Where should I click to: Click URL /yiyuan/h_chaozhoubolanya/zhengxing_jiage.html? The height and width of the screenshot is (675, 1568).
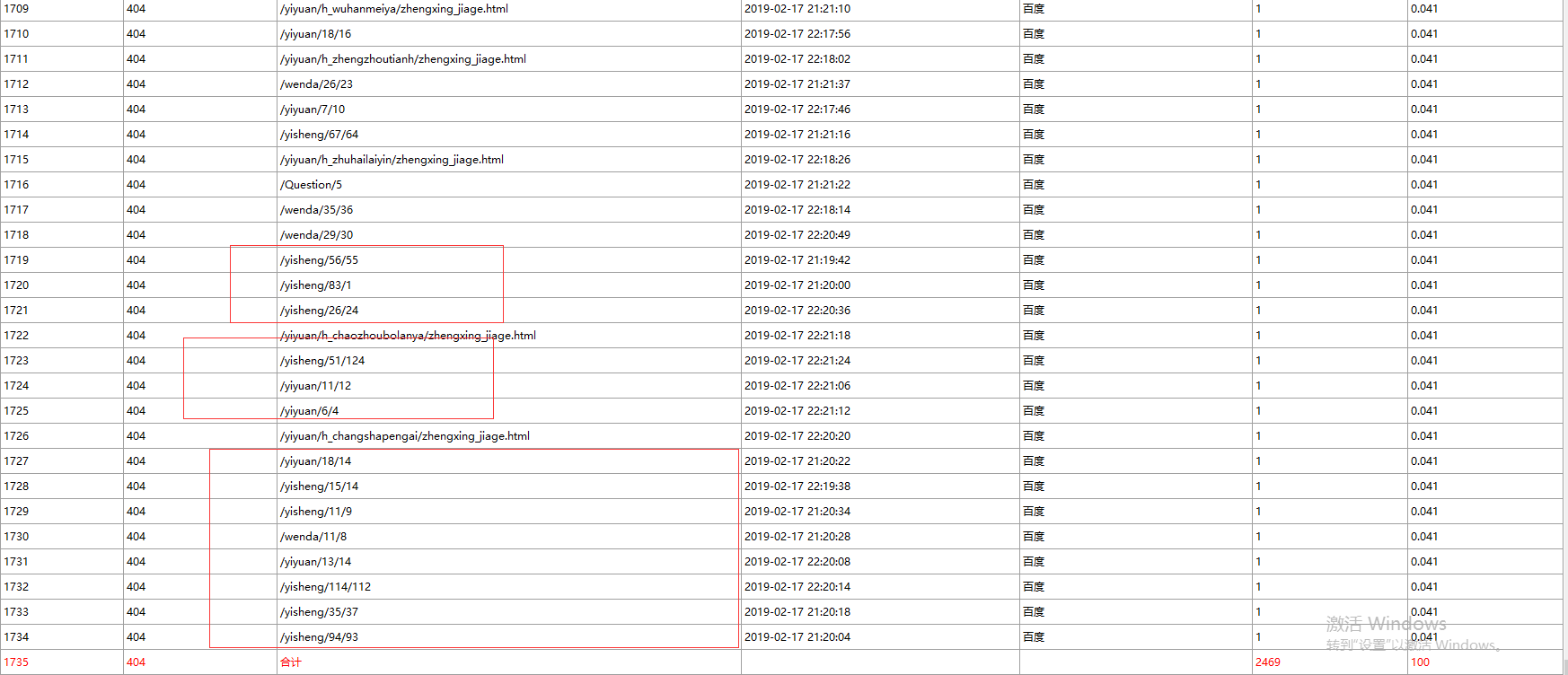point(408,336)
